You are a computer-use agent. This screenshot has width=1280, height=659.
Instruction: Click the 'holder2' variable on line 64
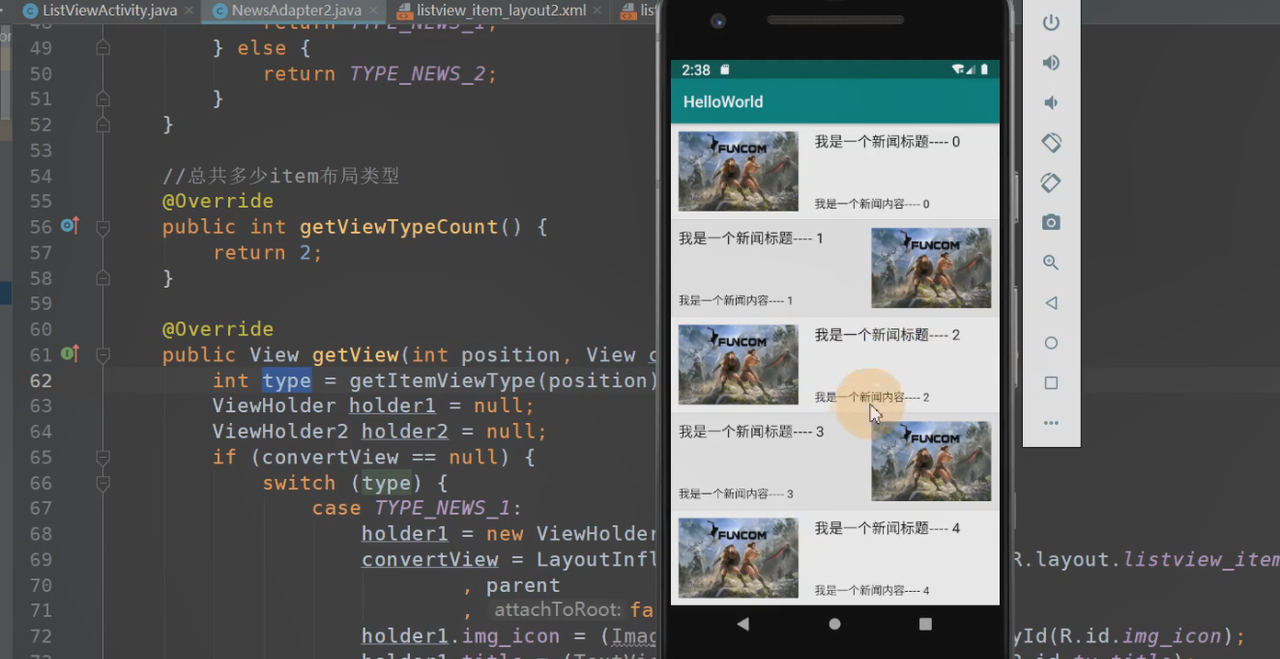[405, 432]
